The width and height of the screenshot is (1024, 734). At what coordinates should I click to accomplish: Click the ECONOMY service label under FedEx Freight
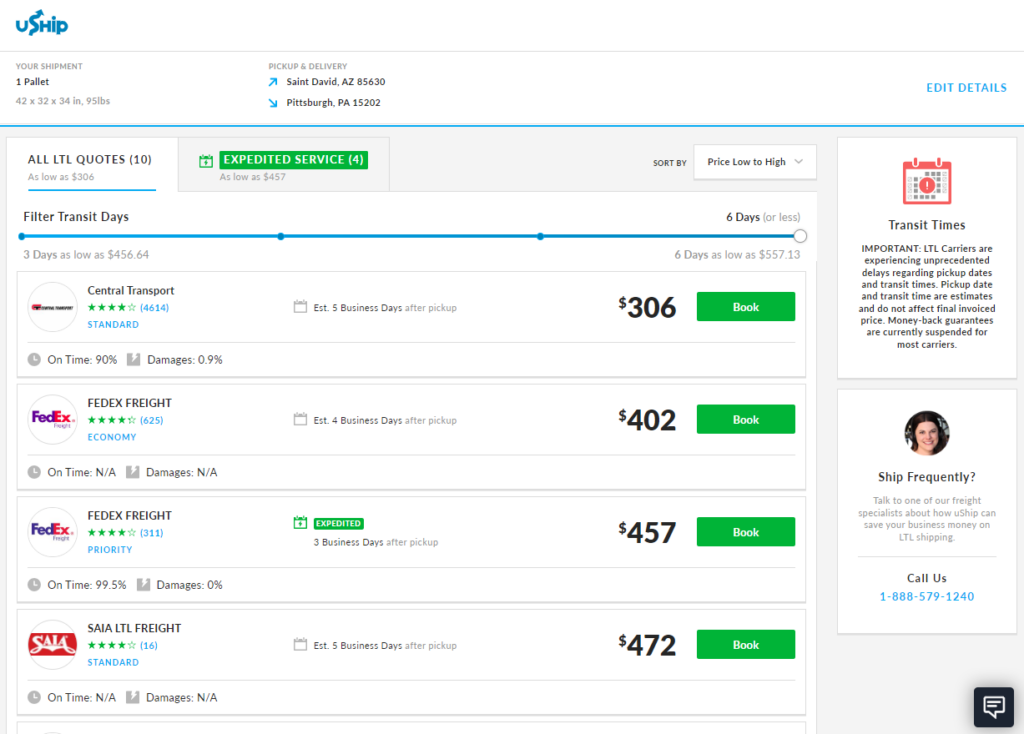point(112,437)
